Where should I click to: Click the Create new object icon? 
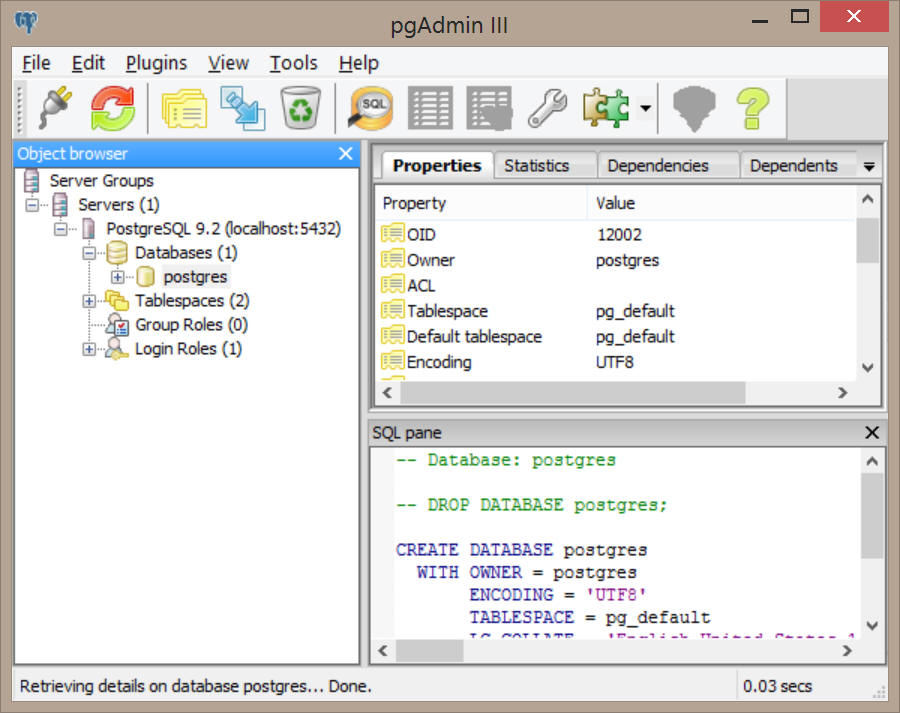[243, 108]
